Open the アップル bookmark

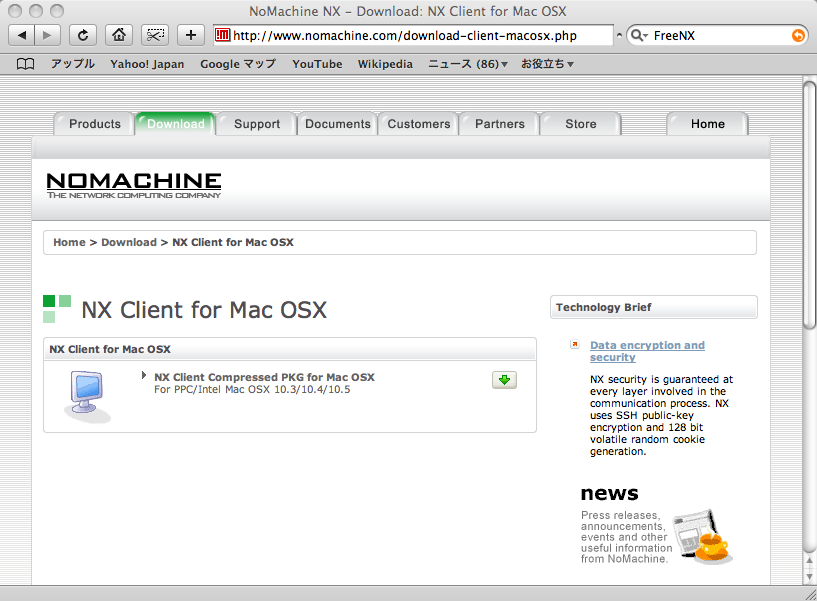(73, 64)
